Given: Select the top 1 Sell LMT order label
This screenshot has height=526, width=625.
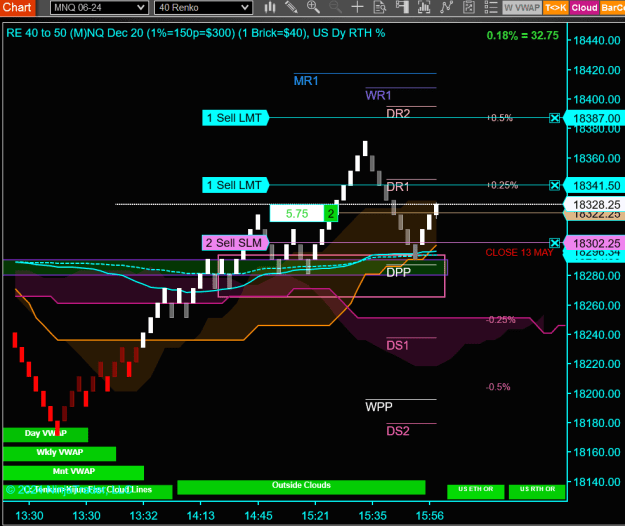Looking at the screenshot, I should pos(235,118).
